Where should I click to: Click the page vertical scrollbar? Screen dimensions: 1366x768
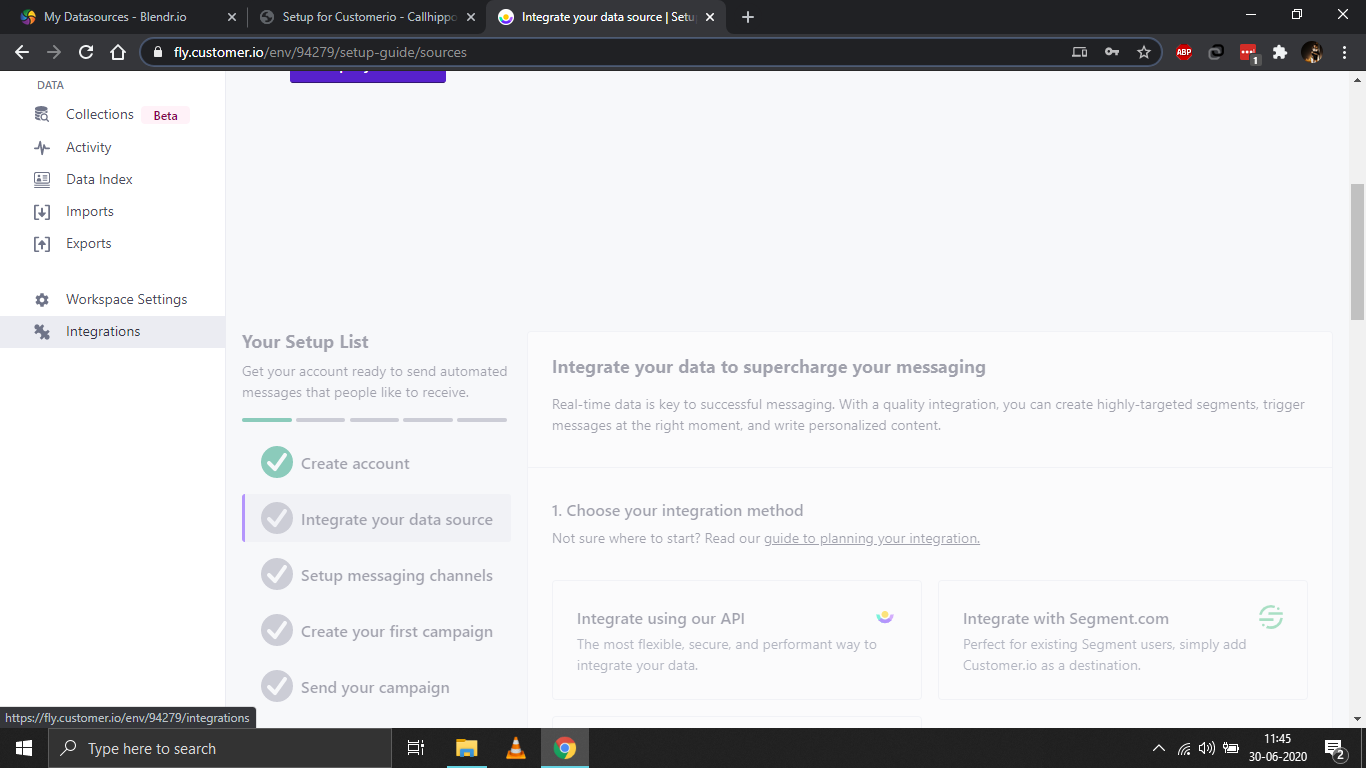[x=1357, y=252]
